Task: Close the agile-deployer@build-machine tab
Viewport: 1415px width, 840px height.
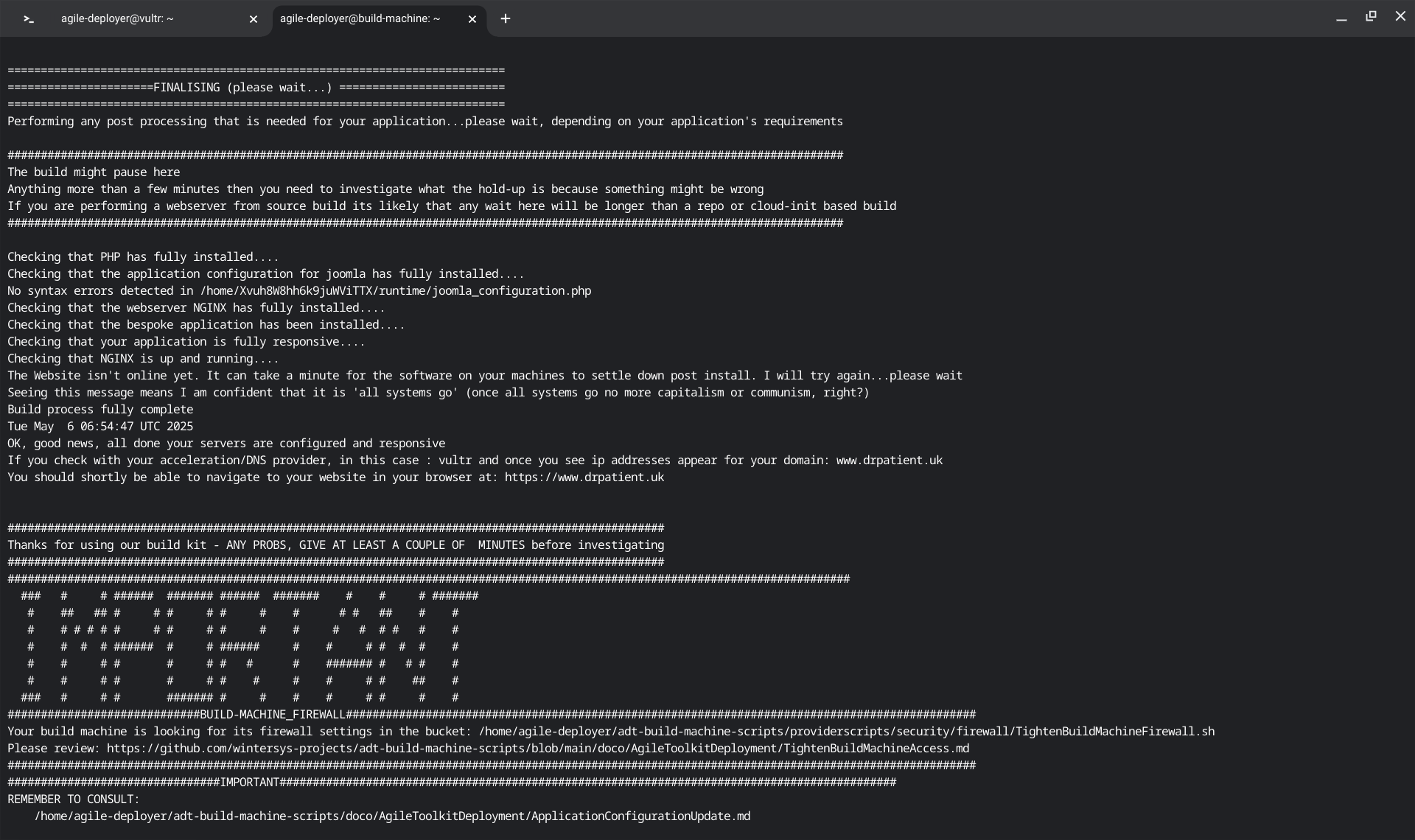Action: (472, 19)
